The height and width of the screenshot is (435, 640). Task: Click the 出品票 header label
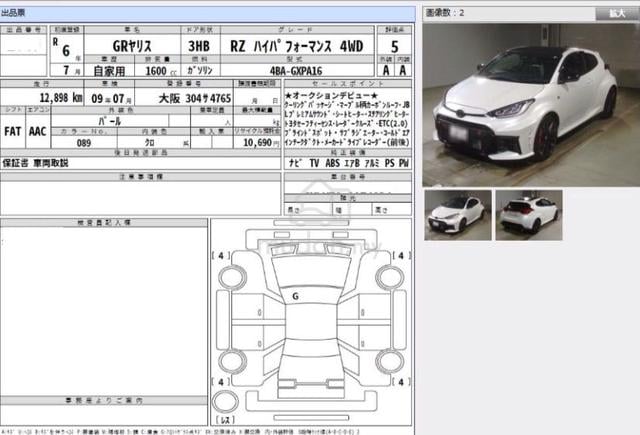(13, 13)
